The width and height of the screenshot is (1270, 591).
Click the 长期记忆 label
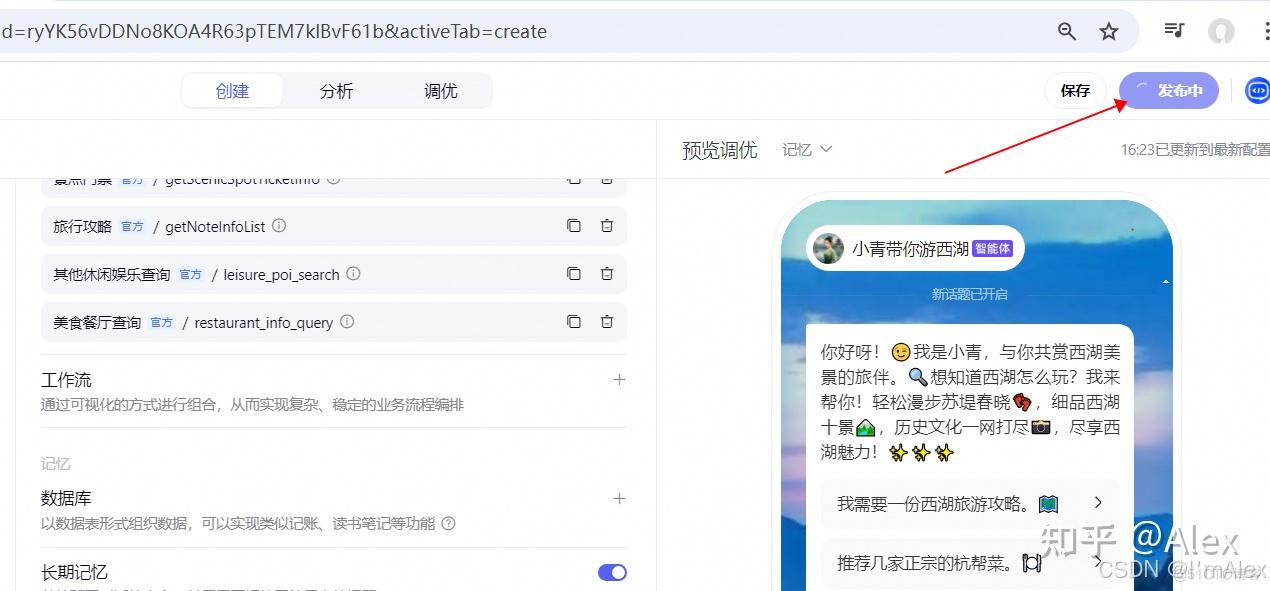74,572
